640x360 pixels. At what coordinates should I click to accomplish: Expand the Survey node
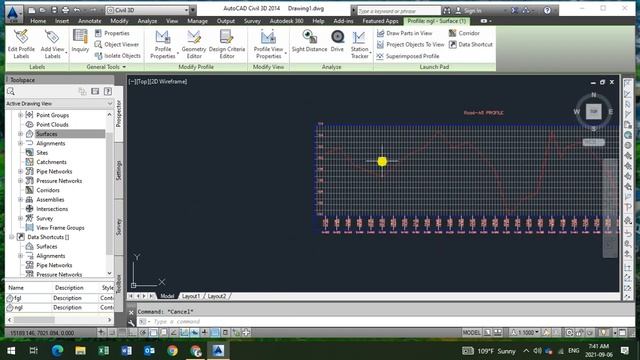click(20, 218)
